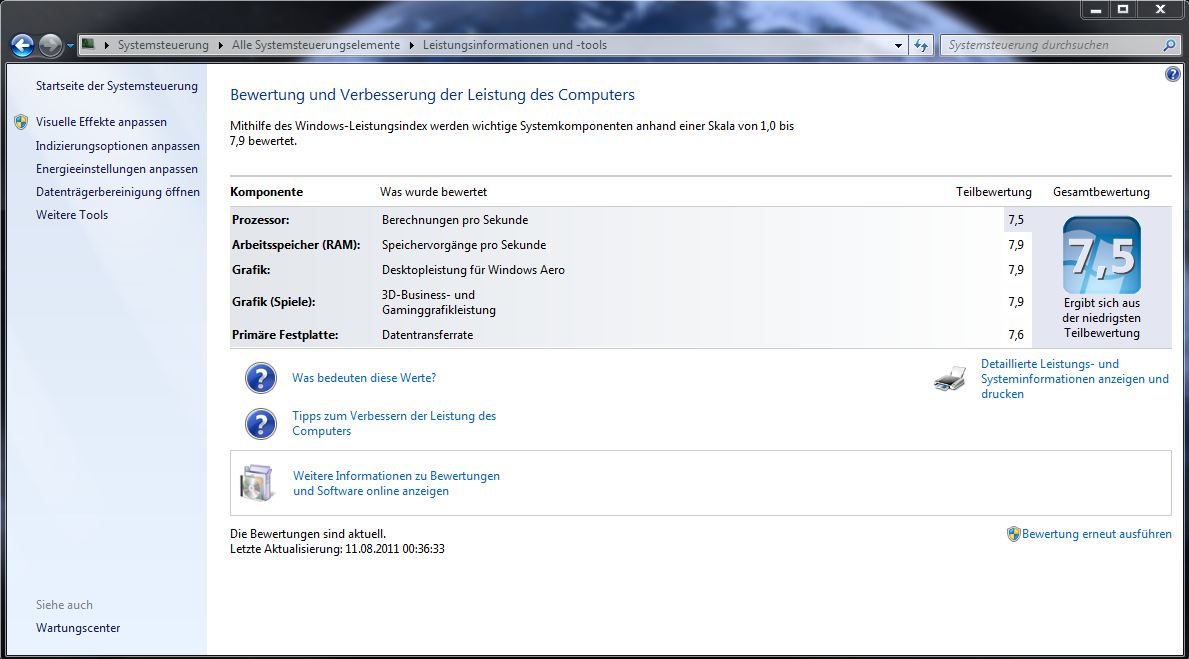The image size is (1189, 659).
Task: Click the magnifier search icon
Action: [1169, 46]
